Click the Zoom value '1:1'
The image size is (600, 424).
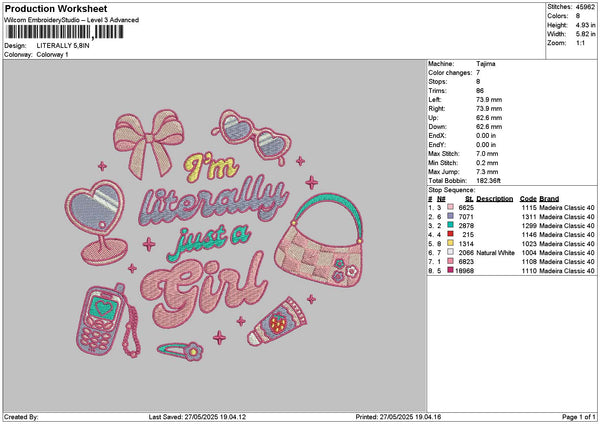click(x=580, y=43)
